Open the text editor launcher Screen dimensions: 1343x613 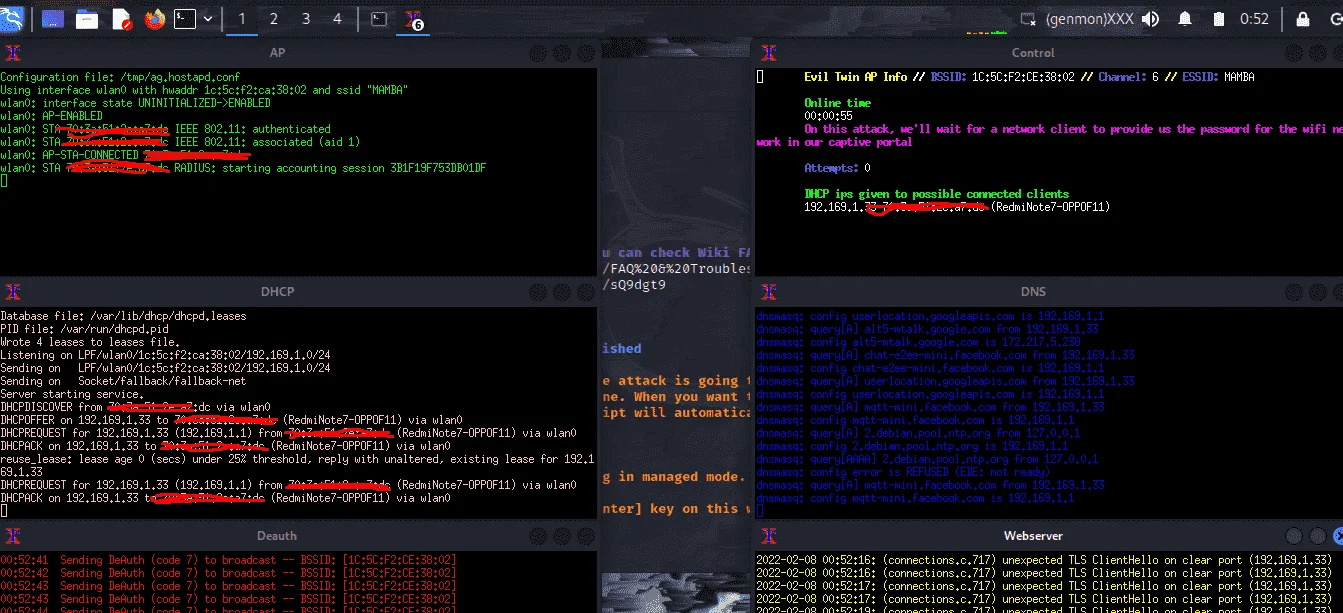coord(121,19)
